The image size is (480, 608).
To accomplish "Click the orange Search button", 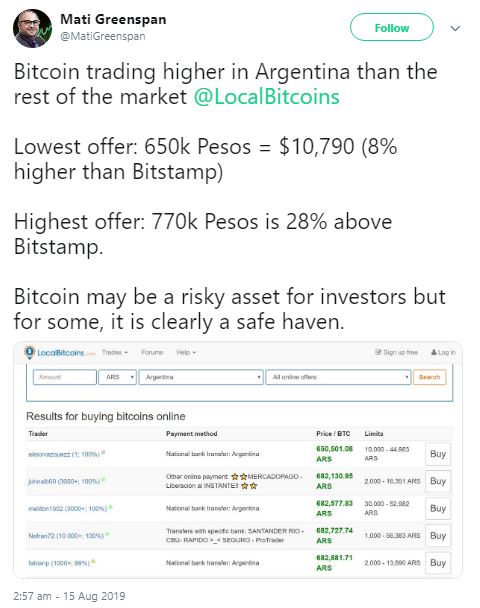I will (430, 377).
